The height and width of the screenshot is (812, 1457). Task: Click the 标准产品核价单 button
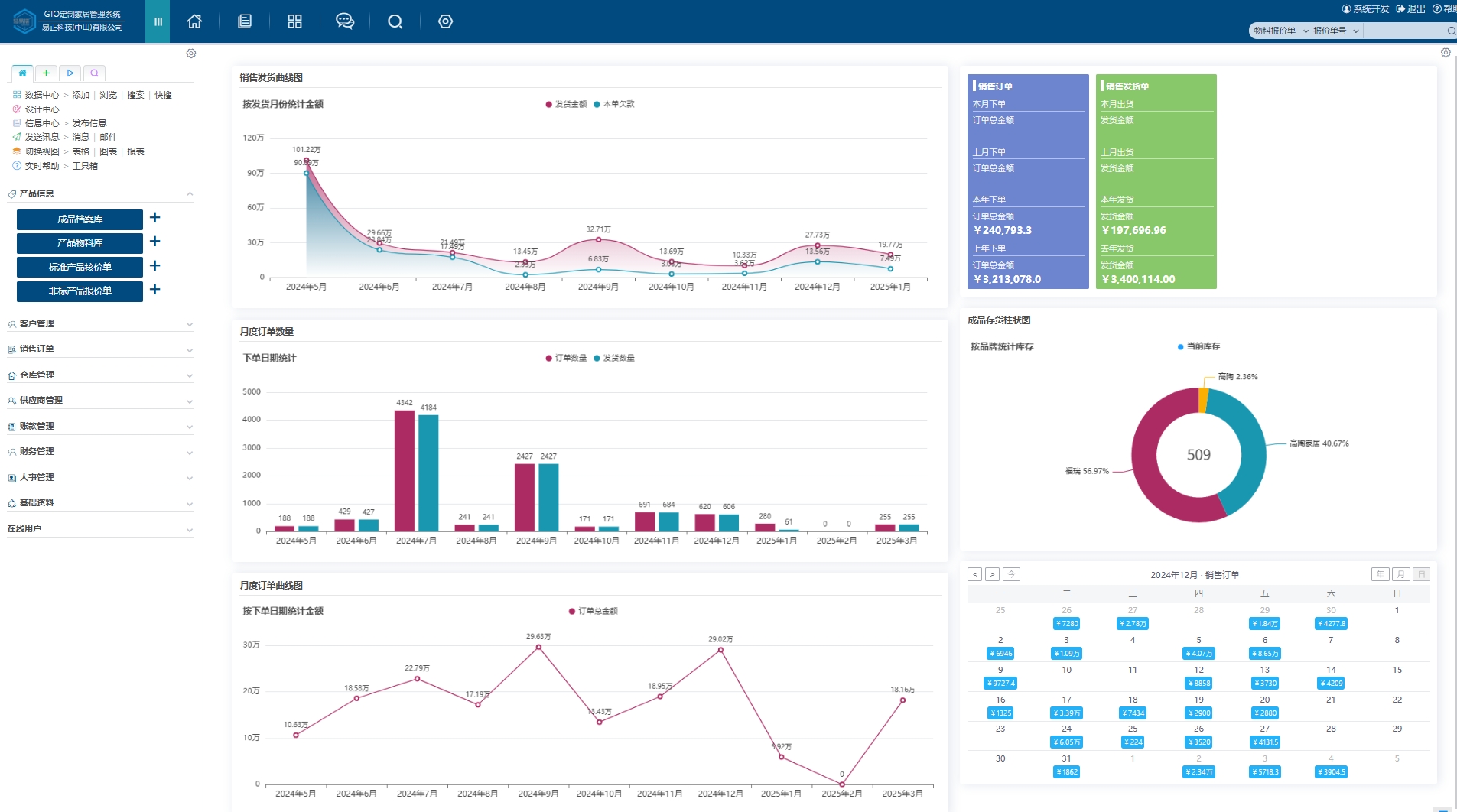(80, 267)
